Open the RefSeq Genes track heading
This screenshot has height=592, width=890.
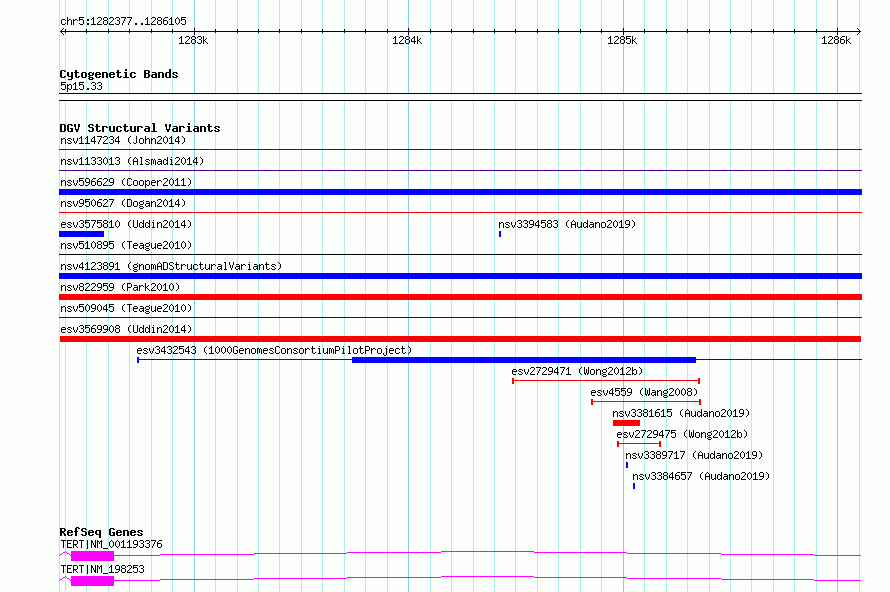101,532
